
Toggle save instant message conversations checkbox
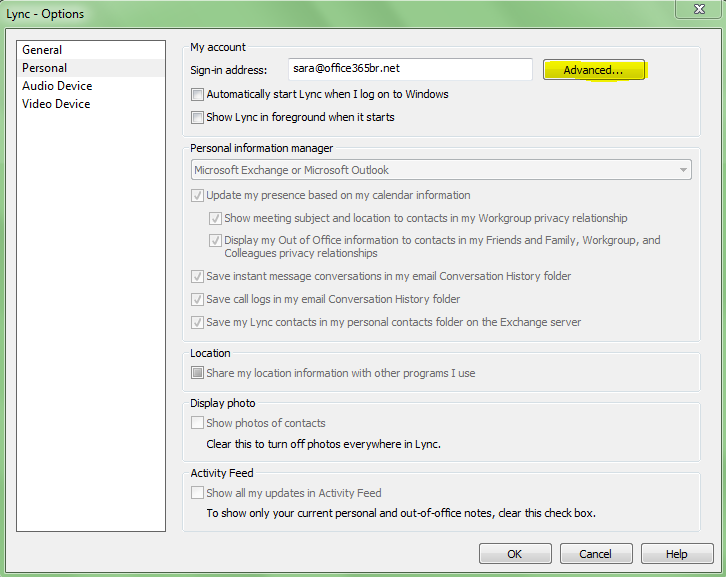(x=197, y=277)
